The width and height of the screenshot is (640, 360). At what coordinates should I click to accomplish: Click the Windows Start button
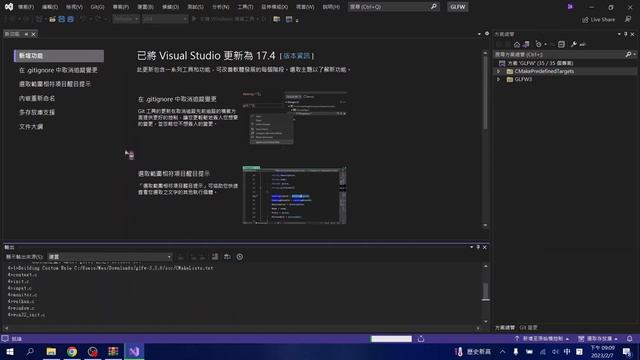click(10, 351)
